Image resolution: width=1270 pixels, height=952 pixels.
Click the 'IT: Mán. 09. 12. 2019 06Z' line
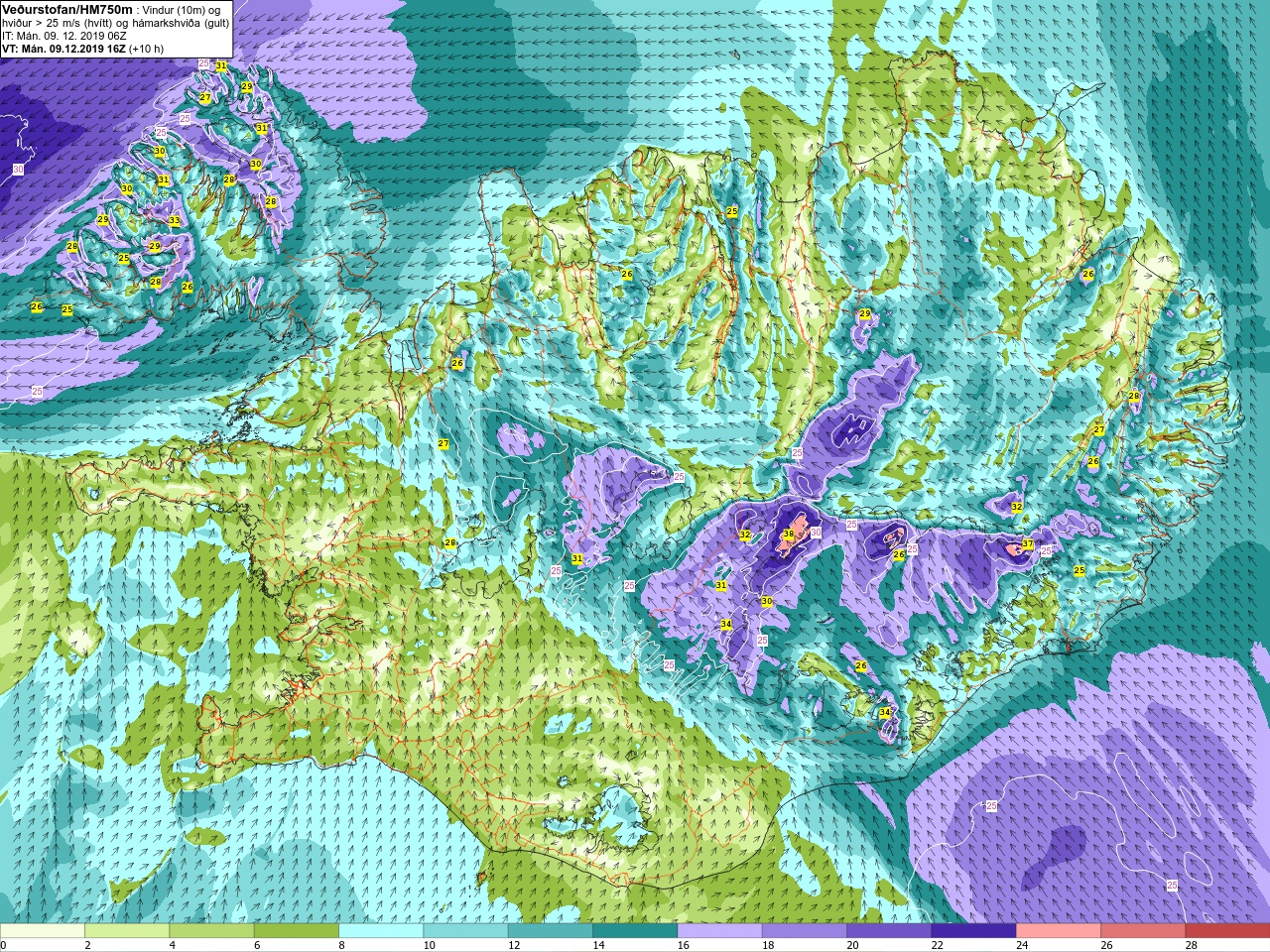[x=64, y=35]
